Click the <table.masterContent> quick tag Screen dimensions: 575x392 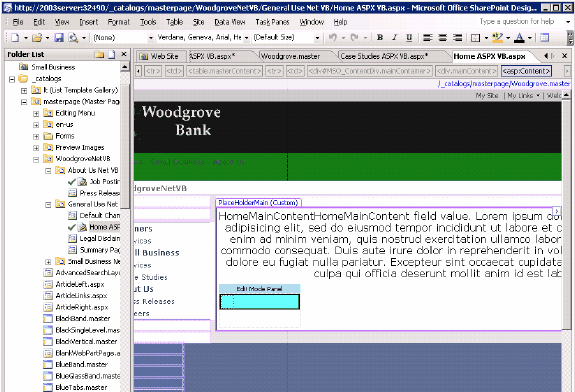(x=225, y=71)
